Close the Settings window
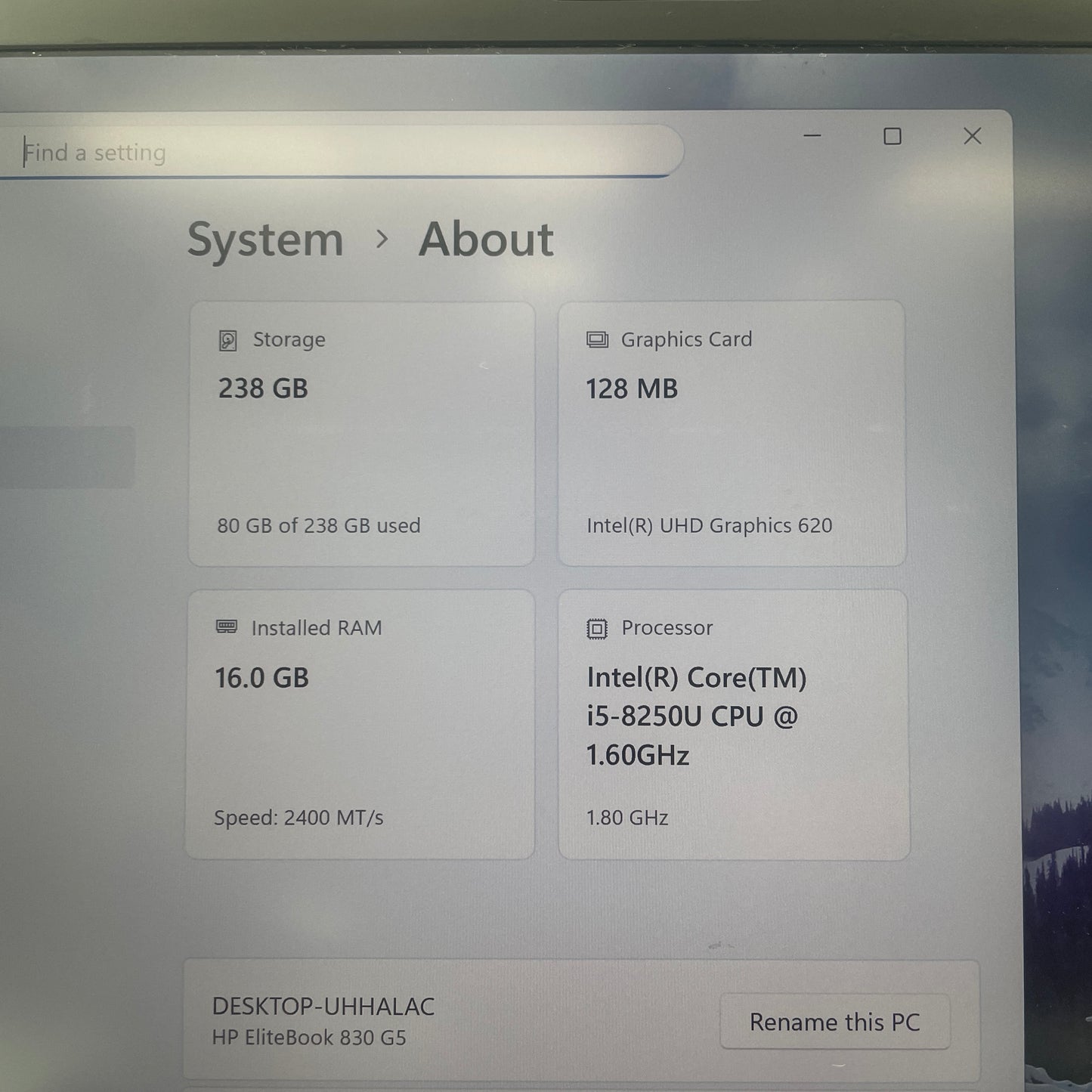 tap(973, 136)
